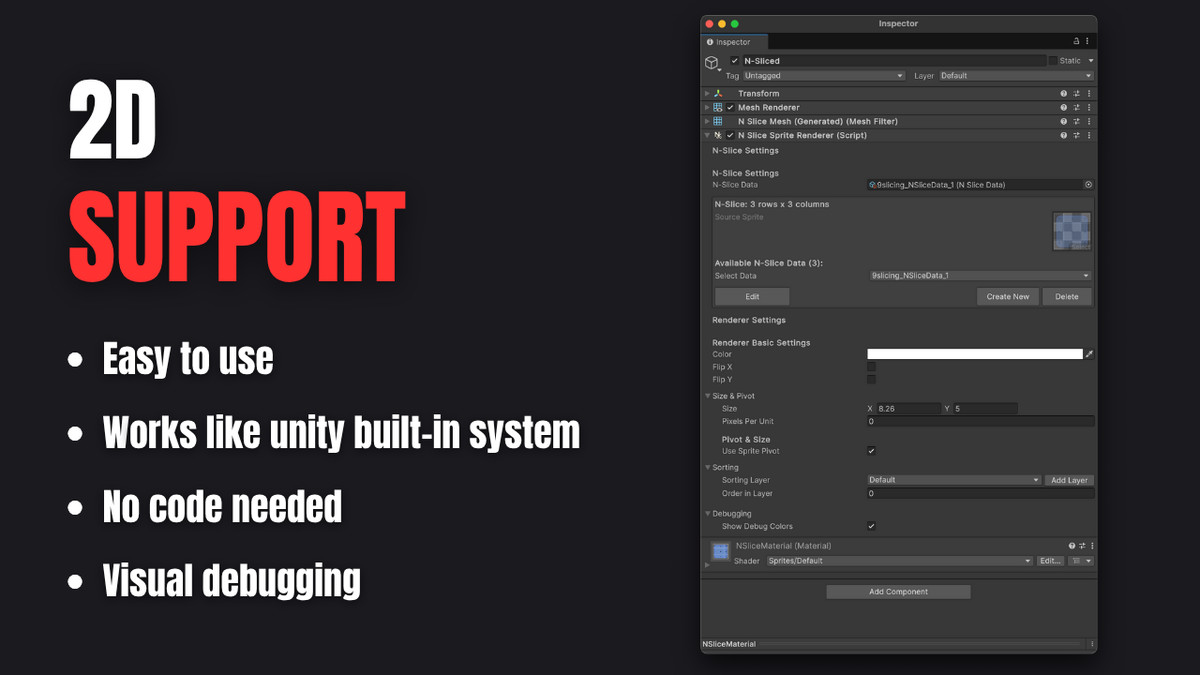
Task: Click the Add Component button
Action: 898,592
